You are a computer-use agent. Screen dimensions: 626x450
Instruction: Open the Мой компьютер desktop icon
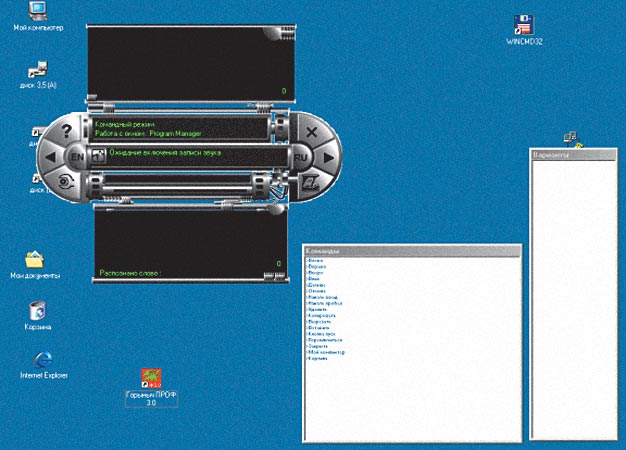pos(37,12)
